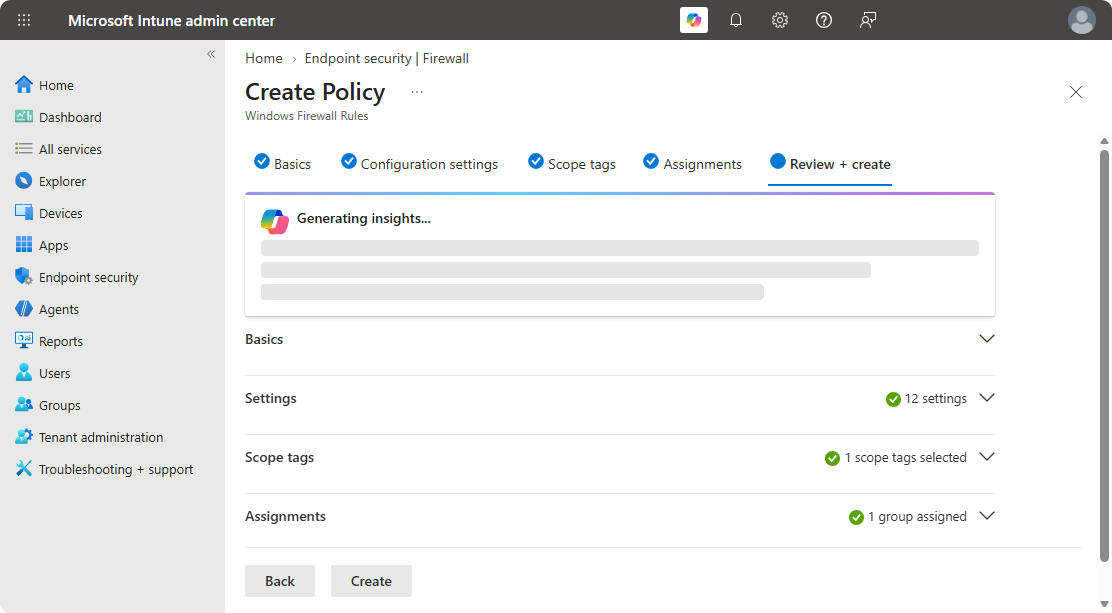This screenshot has width=1112, height=613.
Task: Click the Home house icon in sidebar
Action: pyautogui.click(x=23, y=84)
